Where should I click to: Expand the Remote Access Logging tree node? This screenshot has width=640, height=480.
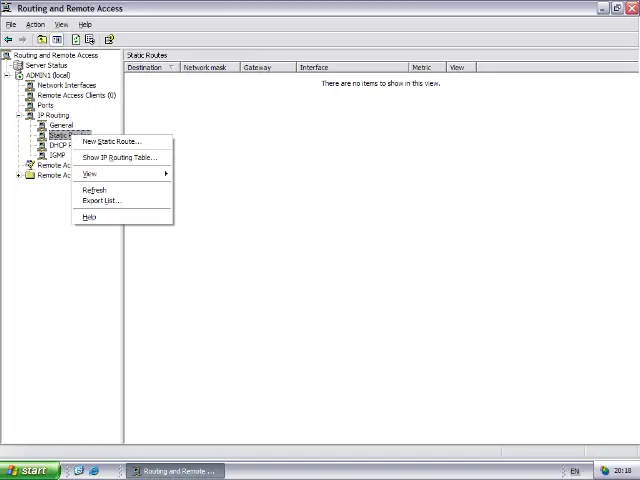(18, 176)
